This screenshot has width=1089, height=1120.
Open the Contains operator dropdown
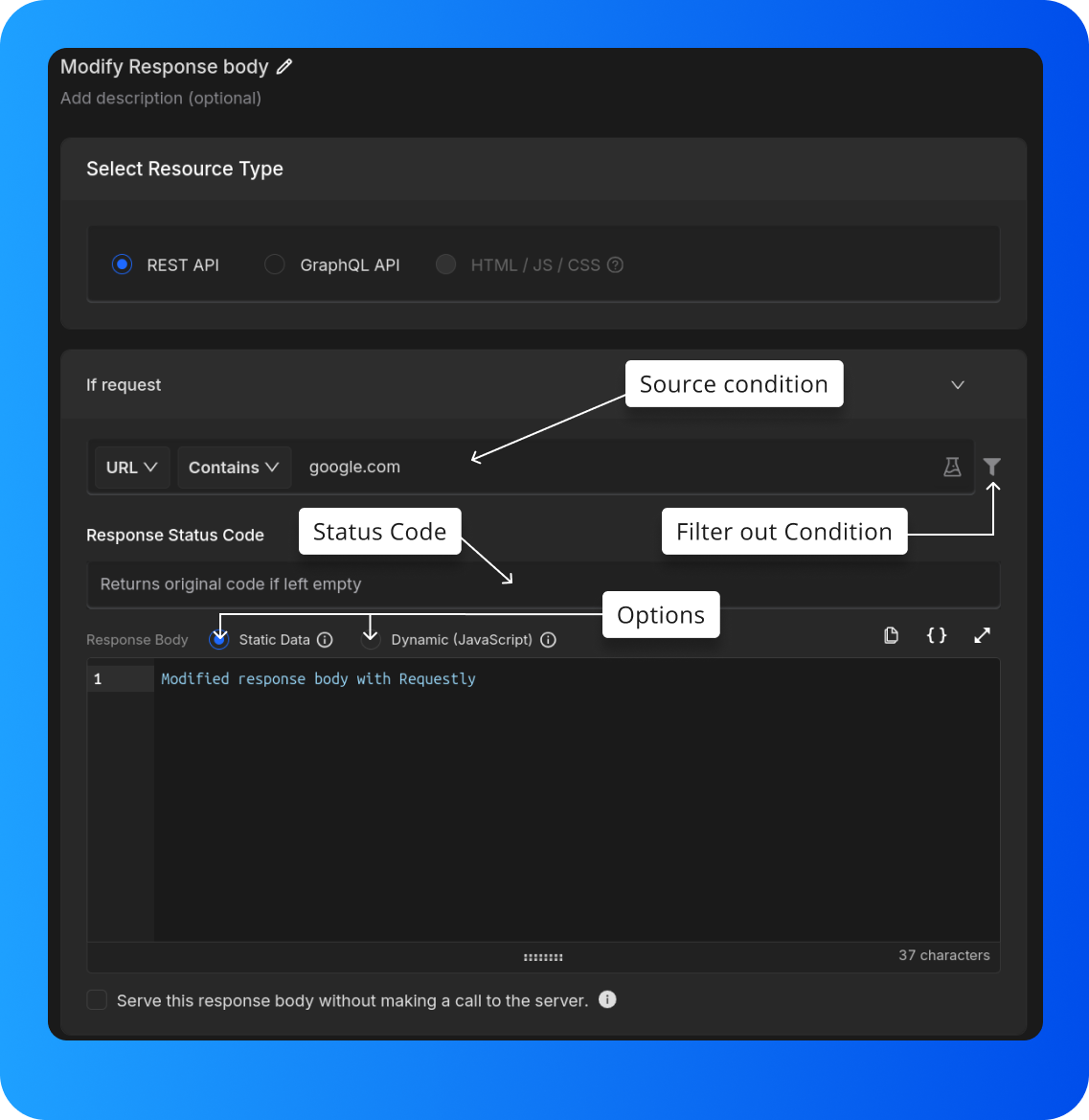click(x=234, y=467)
